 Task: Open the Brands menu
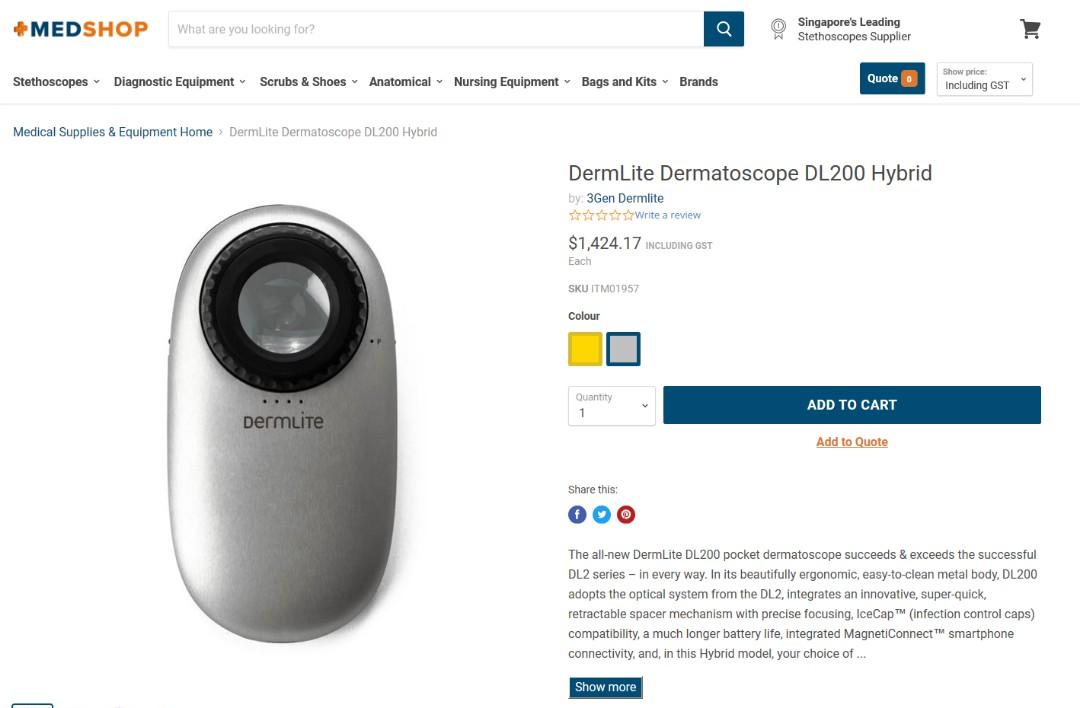698,82
